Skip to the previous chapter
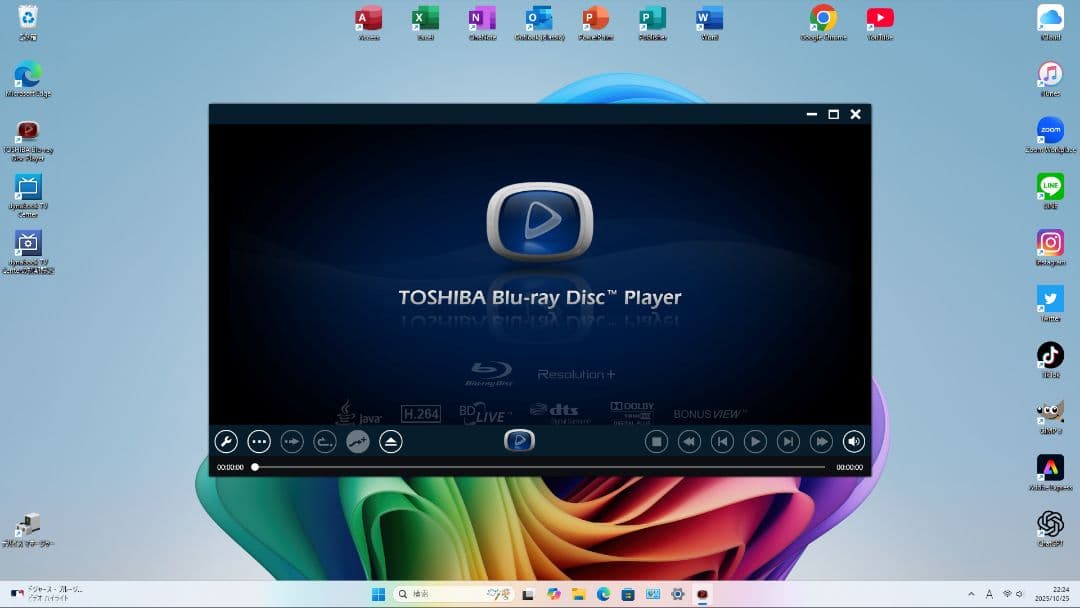Viewport: 1080px width, 608px height. click(x=722, y=441)
